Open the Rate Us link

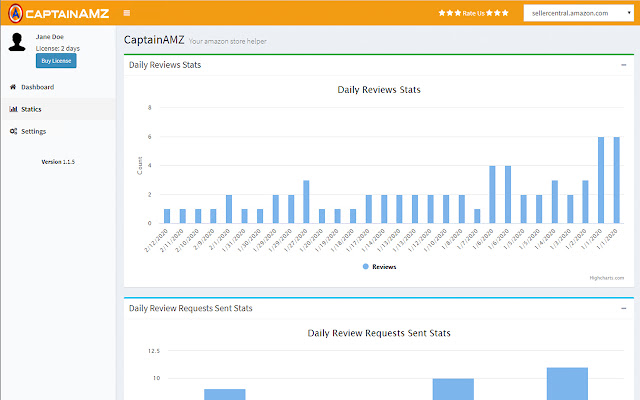click(475, 13)
